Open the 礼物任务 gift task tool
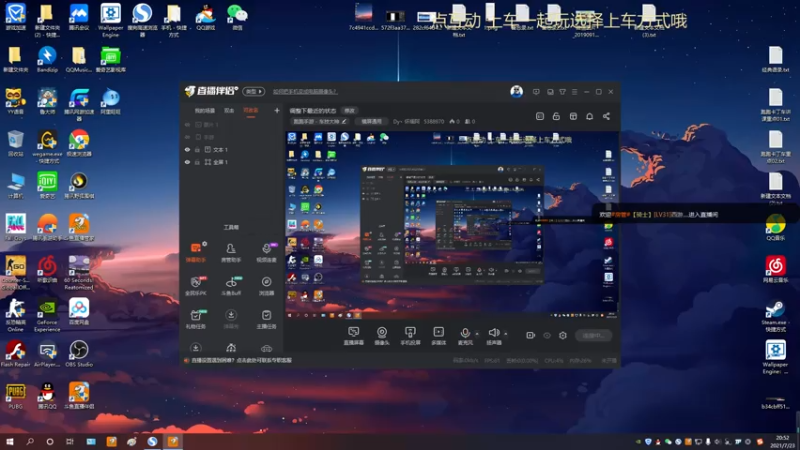 click(x=195, y=318)
